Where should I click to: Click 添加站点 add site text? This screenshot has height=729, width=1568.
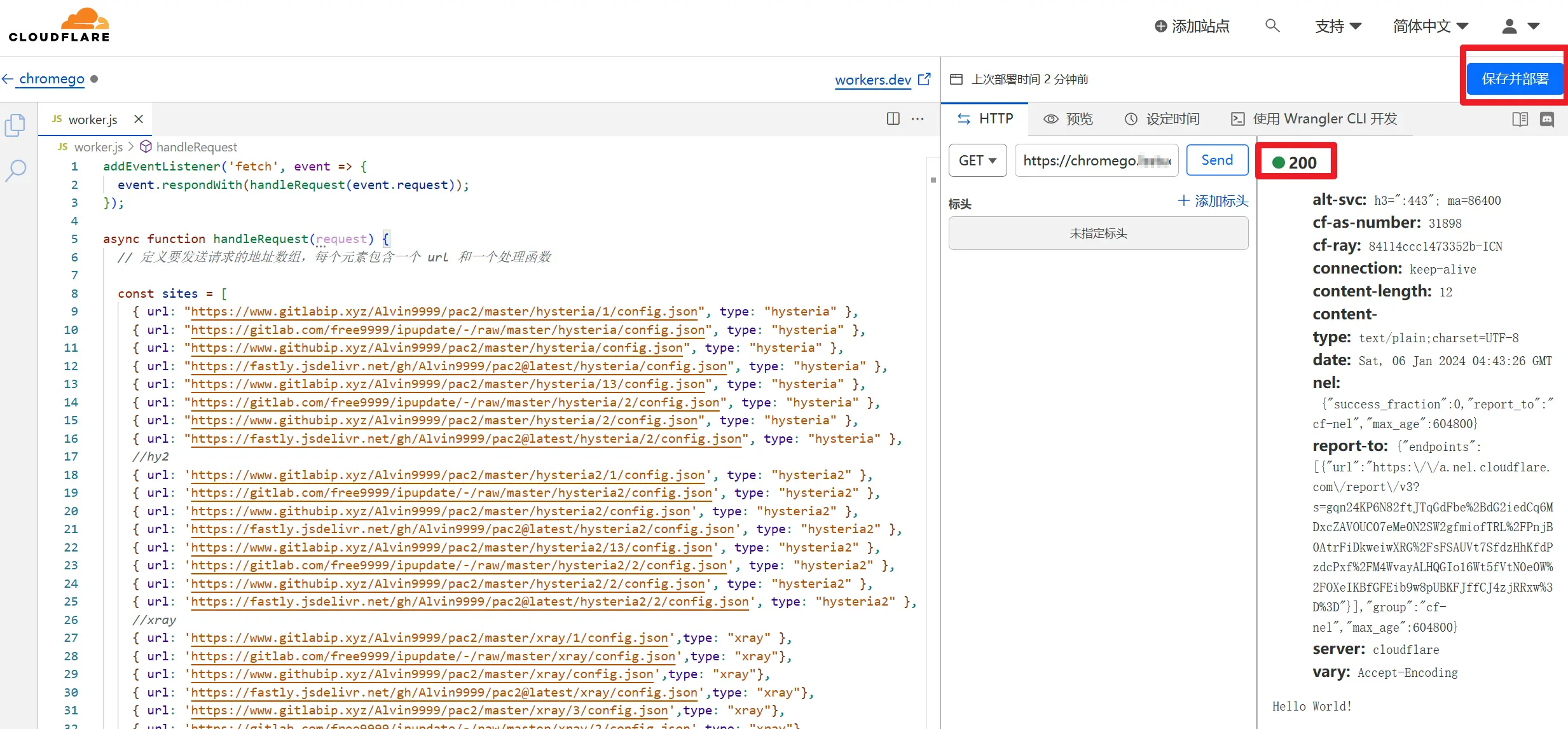pos(1200,26)
